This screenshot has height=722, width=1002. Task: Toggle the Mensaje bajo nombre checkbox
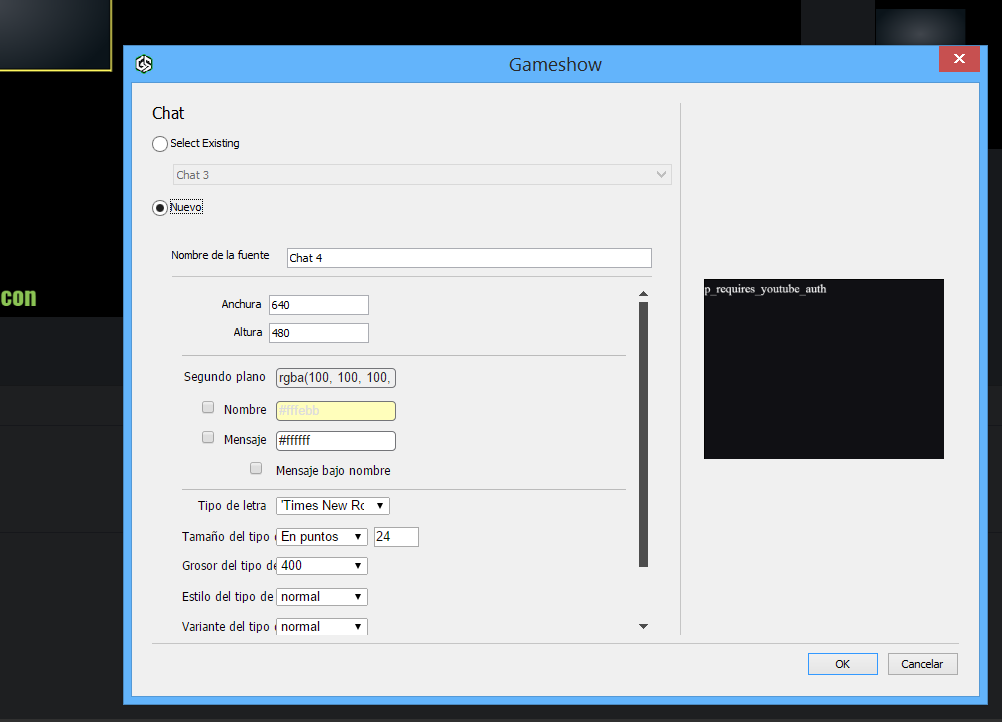click(x=256, y=468)
